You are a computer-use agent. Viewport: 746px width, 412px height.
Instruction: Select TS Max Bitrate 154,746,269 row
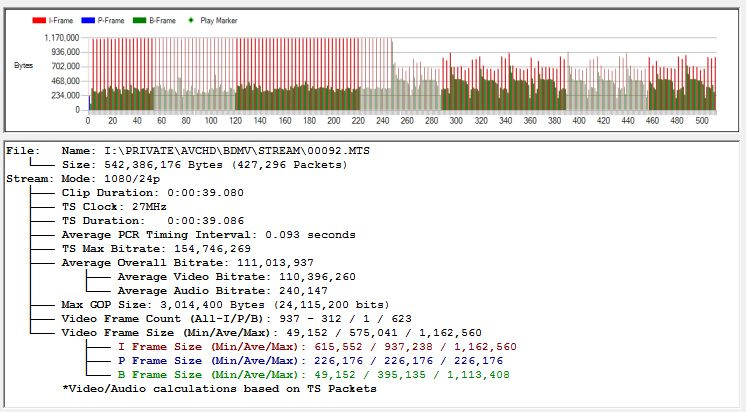156,249
